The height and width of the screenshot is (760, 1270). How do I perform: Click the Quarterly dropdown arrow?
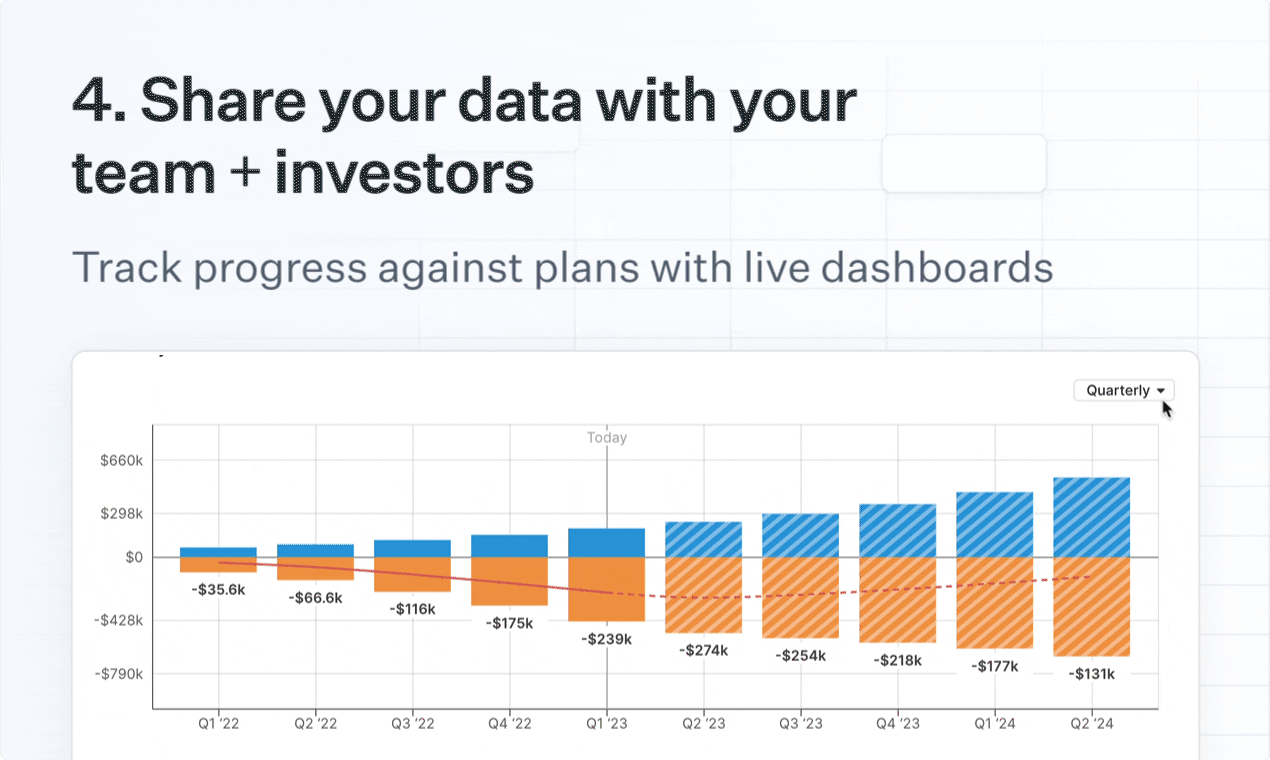click(1160, 391)
